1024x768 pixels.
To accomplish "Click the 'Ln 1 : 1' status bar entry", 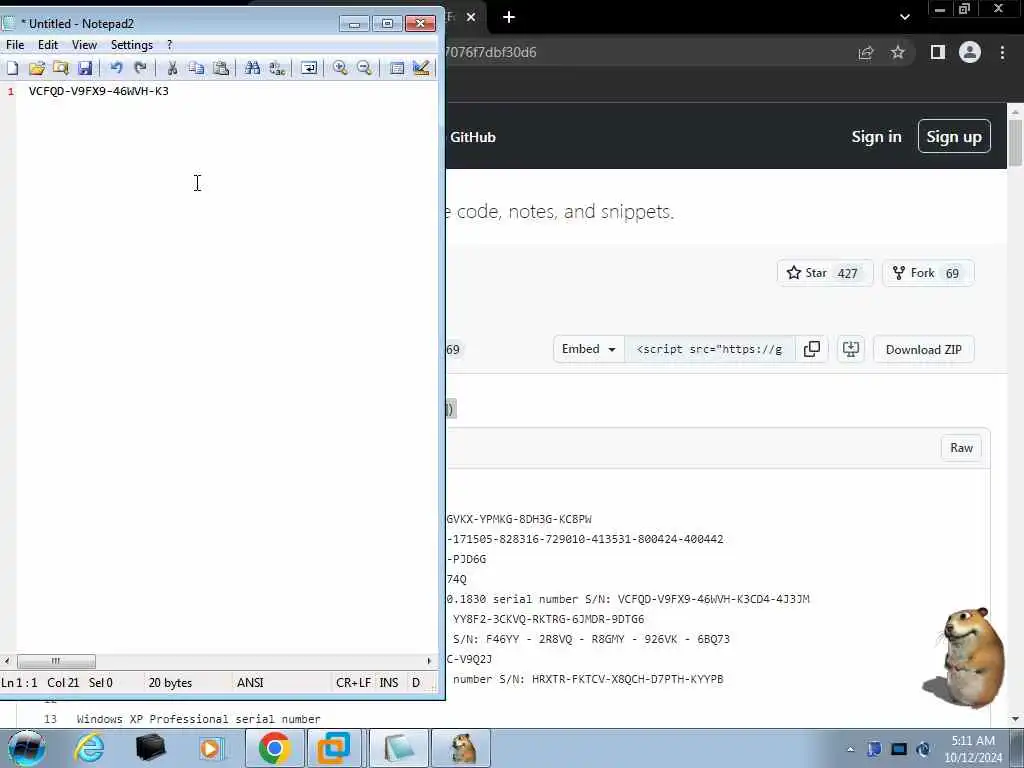I will 19,682.
